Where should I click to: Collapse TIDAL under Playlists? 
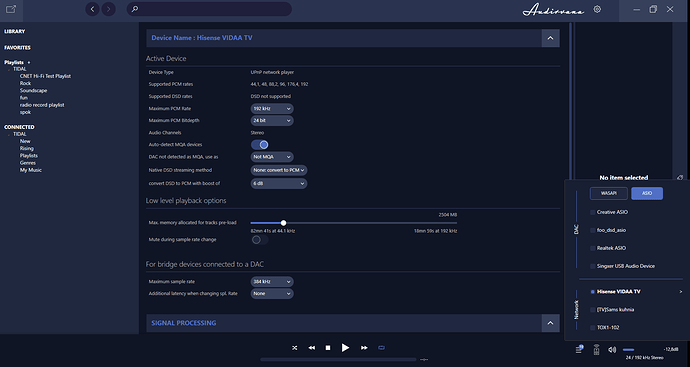tap(9, 70)
